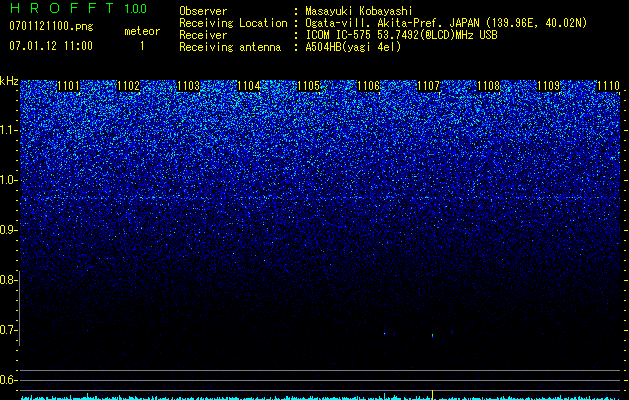The width and height of the screenshot is (629, 400).
Task: Click the ICOM IC-575 receiver text
Action: (x=402, y=35)
